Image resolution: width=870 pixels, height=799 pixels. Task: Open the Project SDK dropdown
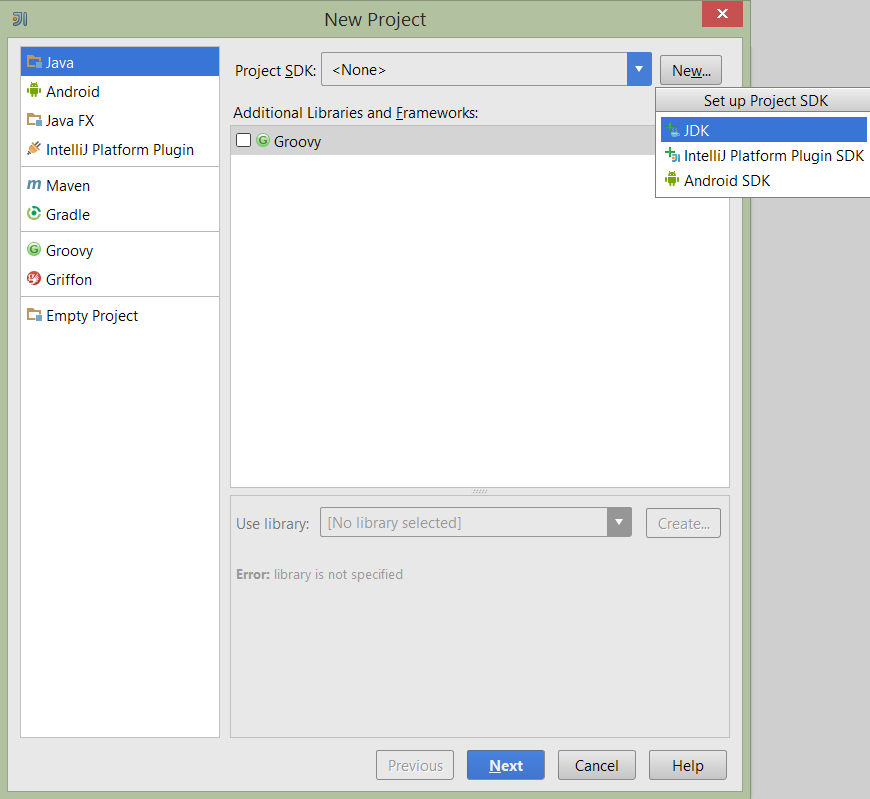click(637, 70)
